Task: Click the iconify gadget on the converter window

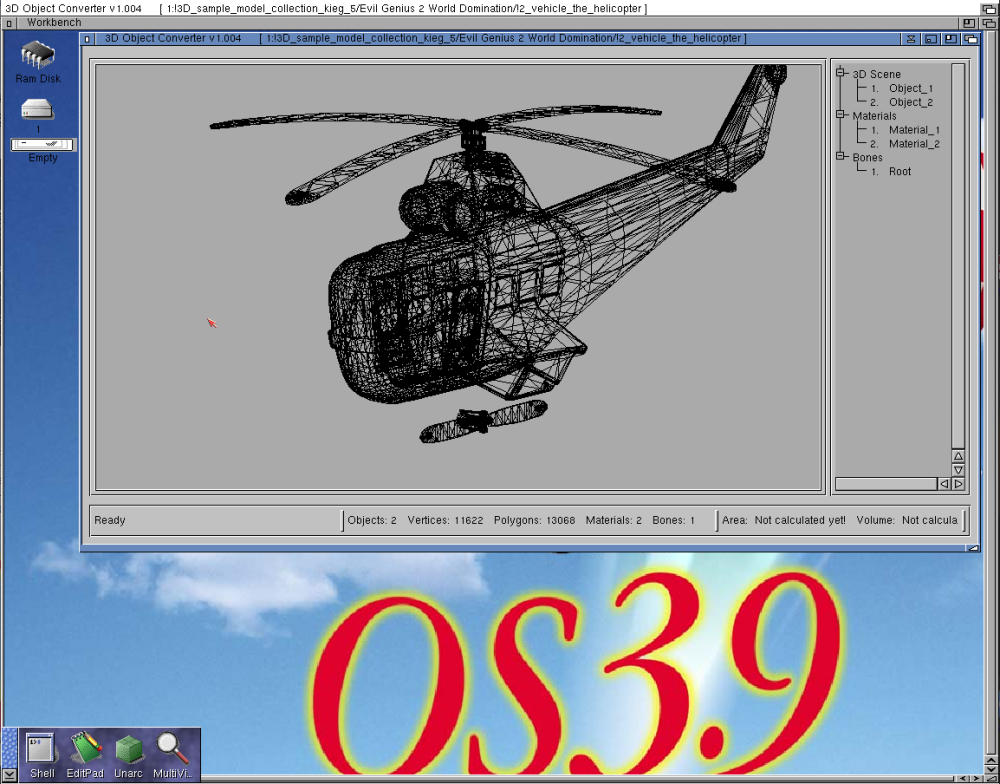Action: (932, 38)
